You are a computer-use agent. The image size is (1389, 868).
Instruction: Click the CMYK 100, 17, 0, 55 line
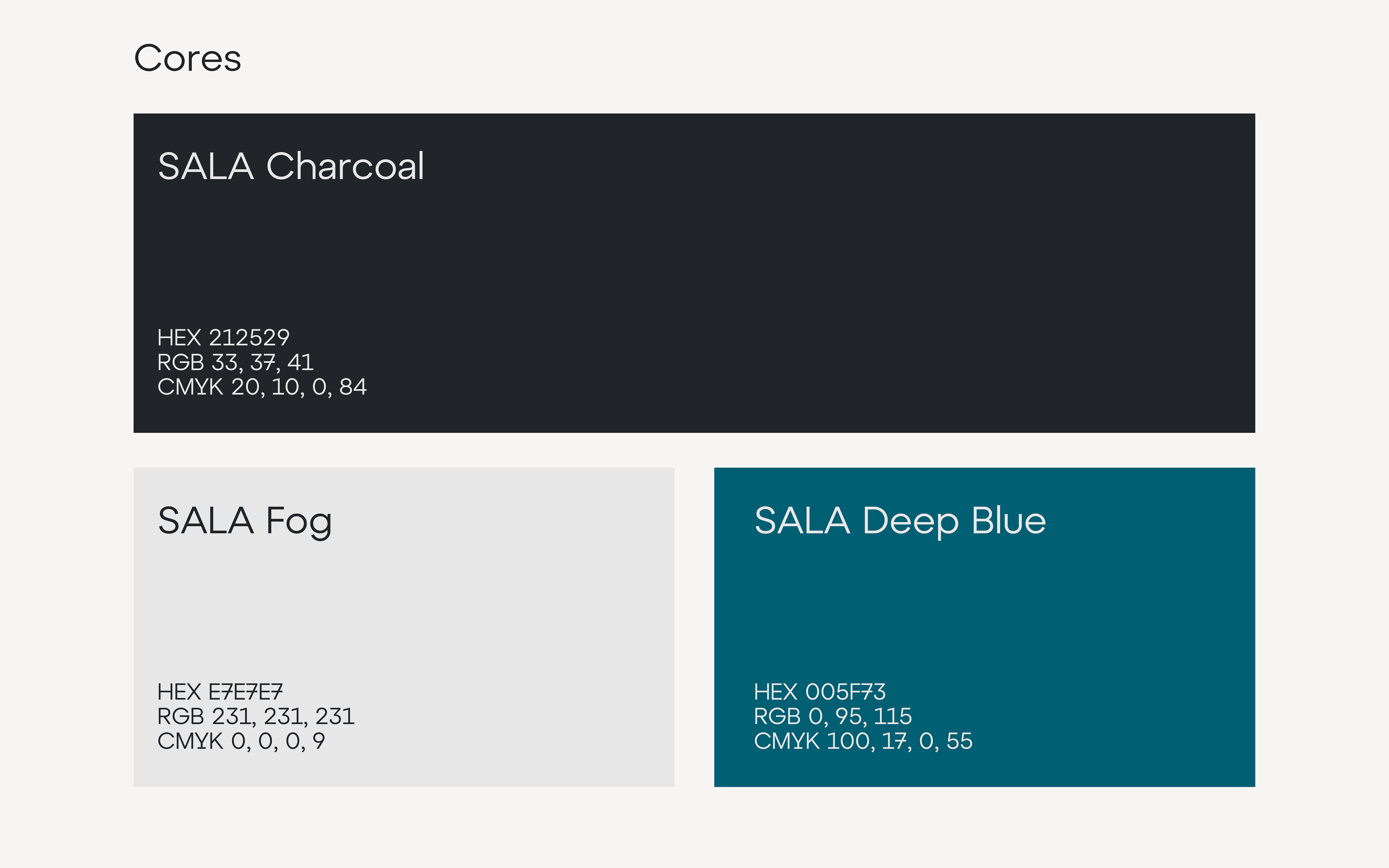[x=863, y=741]
